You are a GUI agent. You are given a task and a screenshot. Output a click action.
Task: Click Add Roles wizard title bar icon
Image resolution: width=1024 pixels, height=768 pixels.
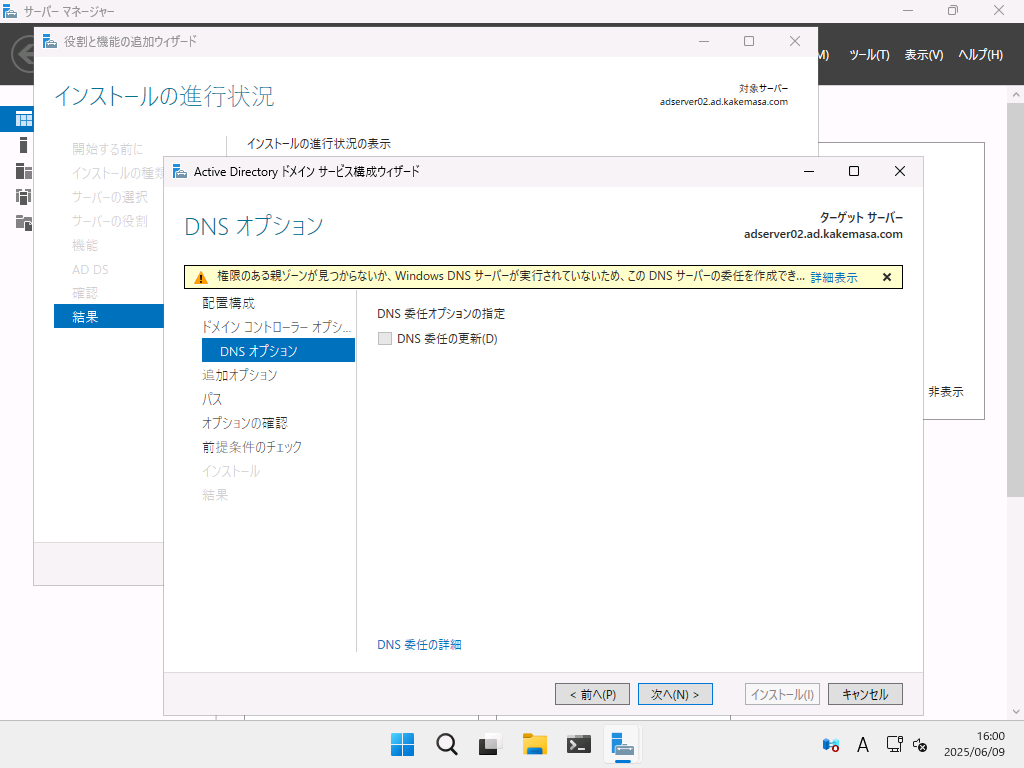(x=50, y=42)
